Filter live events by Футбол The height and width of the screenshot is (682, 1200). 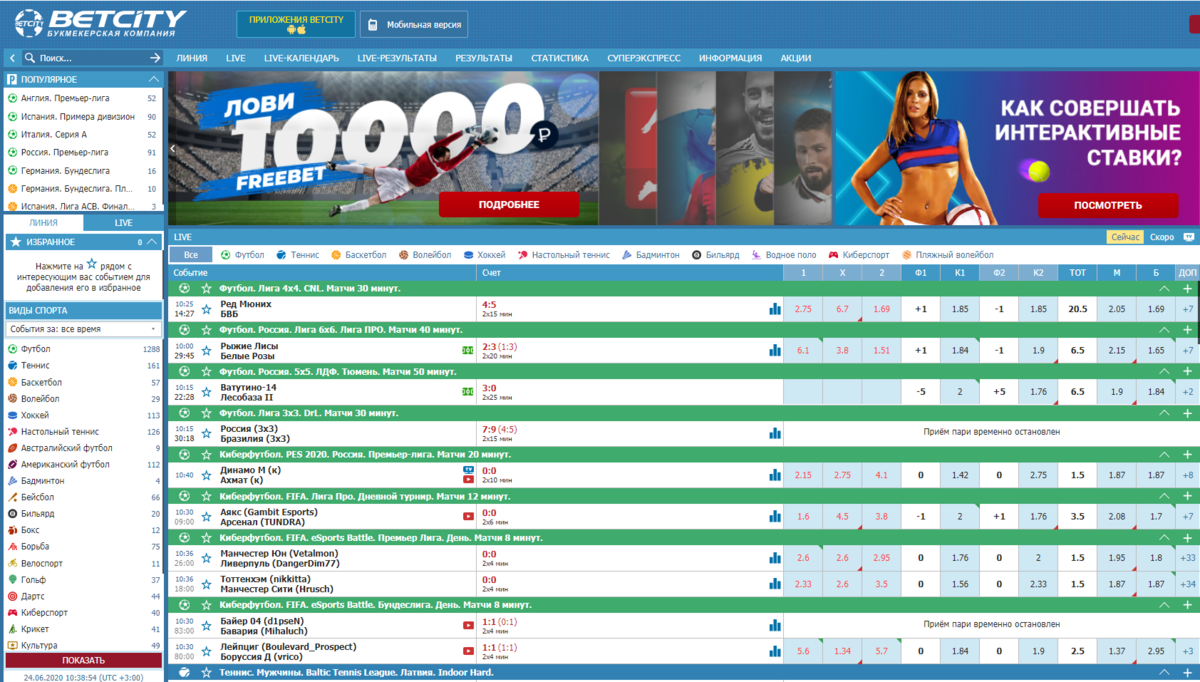242,255
